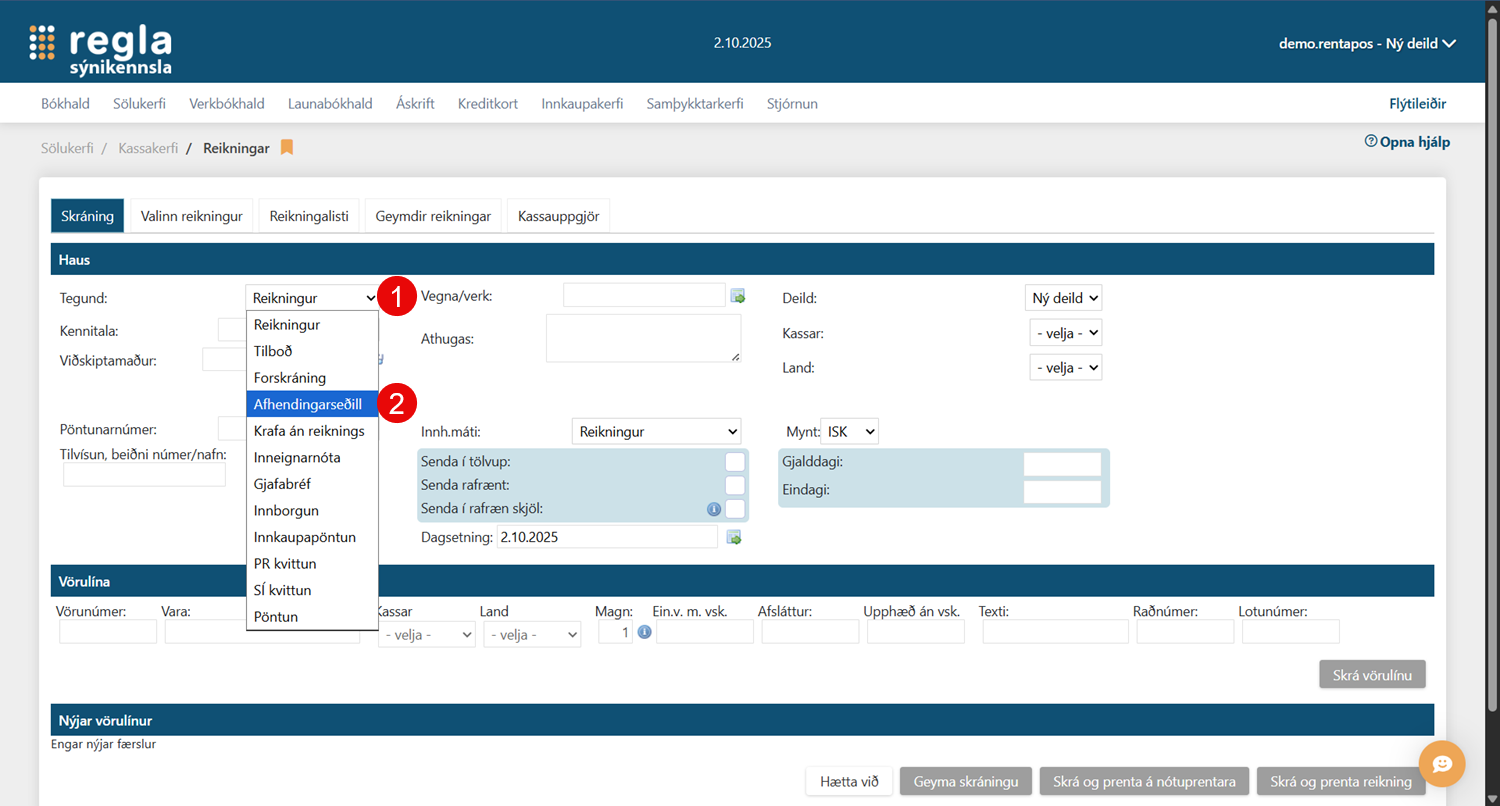Open the Deild dropdown showing Ný deild
Screen dimensions: 1500x806
[1063, 298]
